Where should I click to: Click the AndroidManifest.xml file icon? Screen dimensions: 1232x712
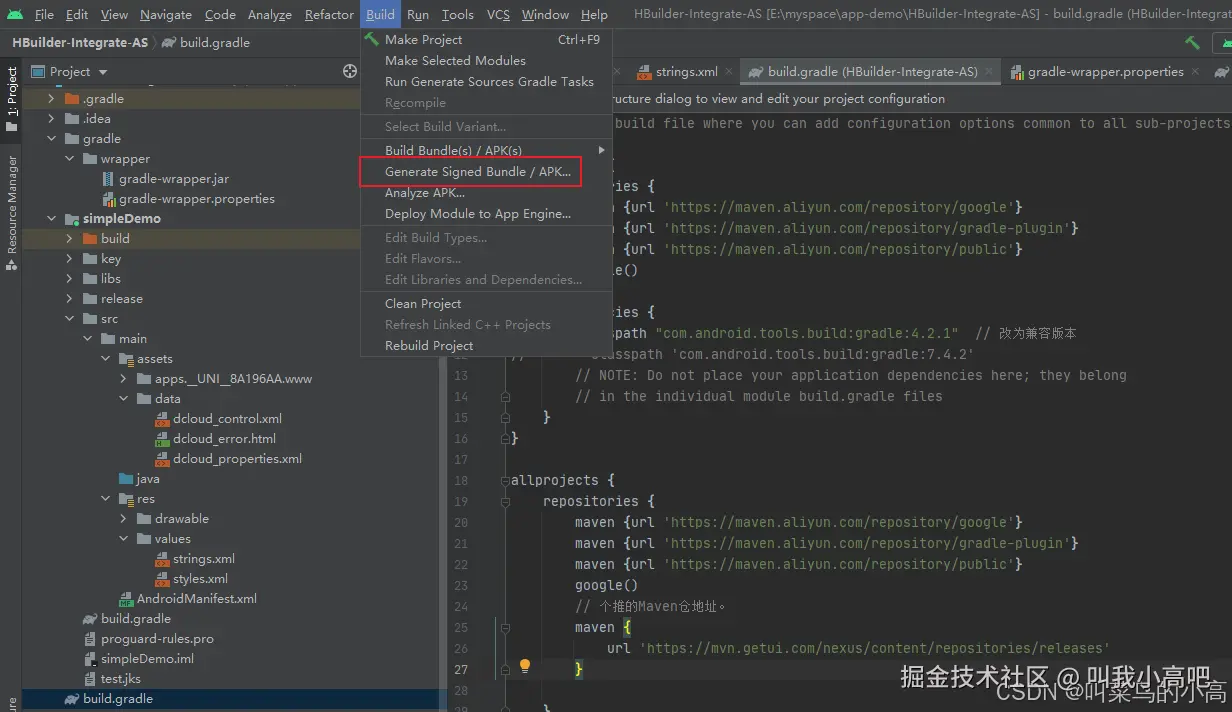[126, 599]
